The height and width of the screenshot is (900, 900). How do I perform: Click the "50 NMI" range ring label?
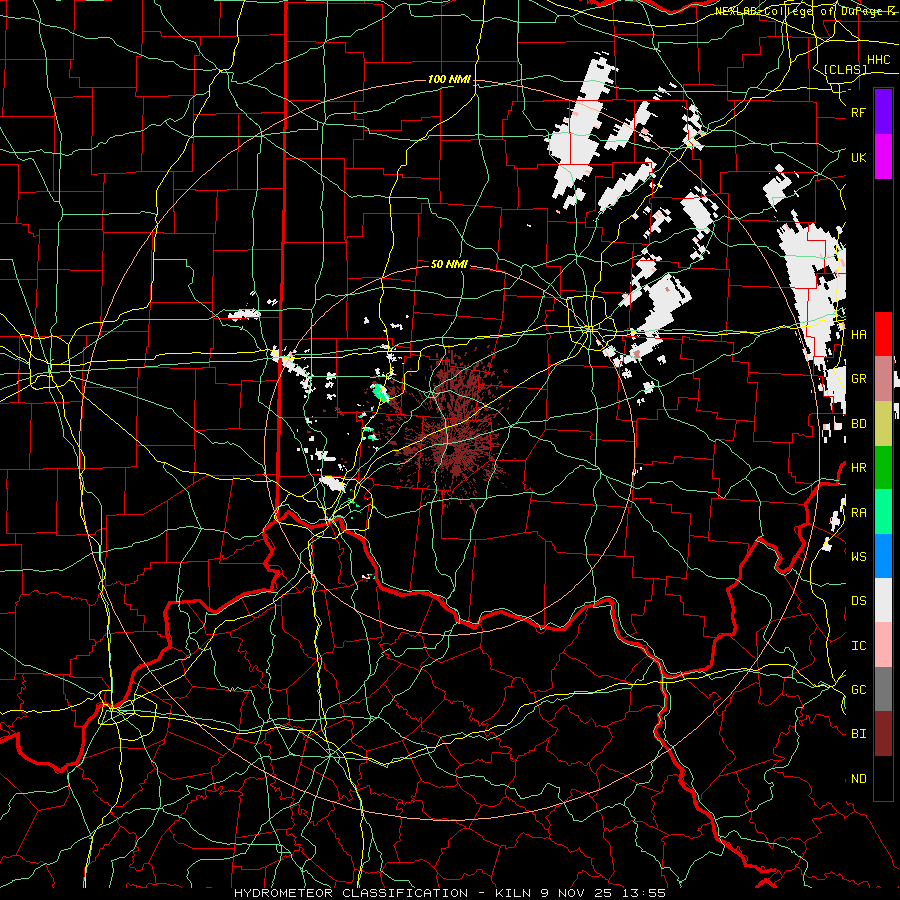coord(449,264)
